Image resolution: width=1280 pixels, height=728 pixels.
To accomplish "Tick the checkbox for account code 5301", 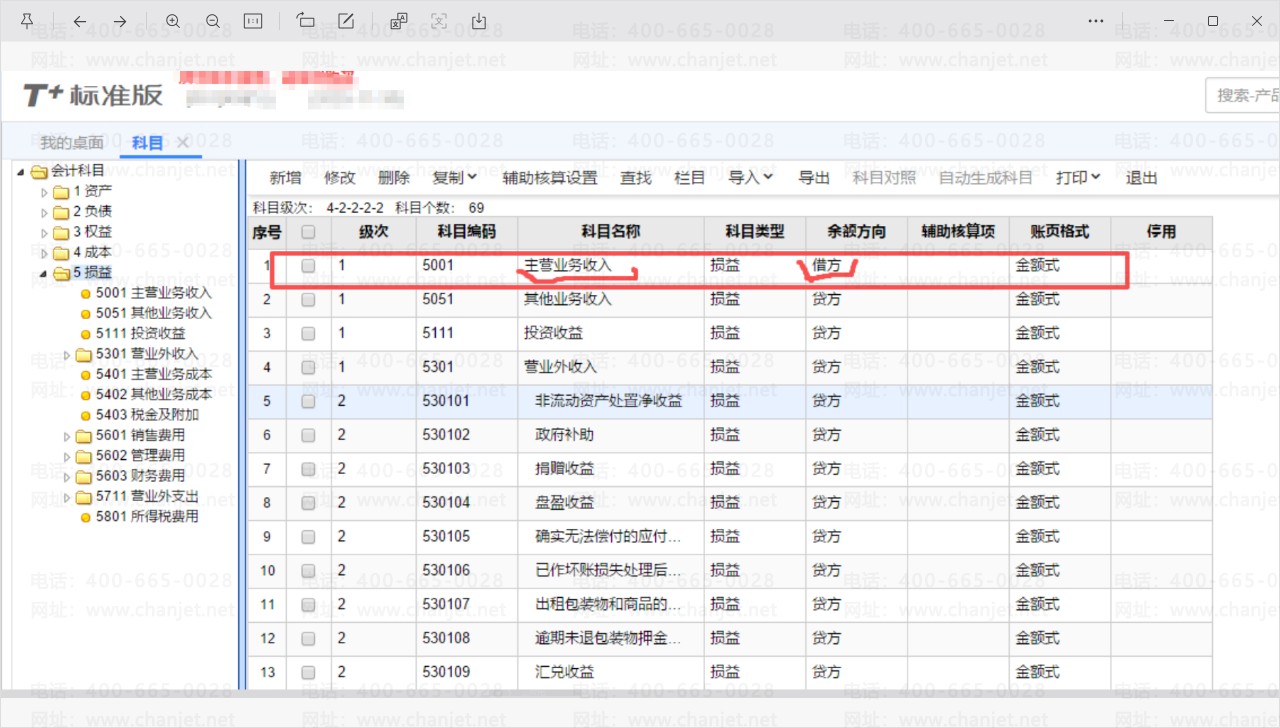I will (x=308, y=367).
